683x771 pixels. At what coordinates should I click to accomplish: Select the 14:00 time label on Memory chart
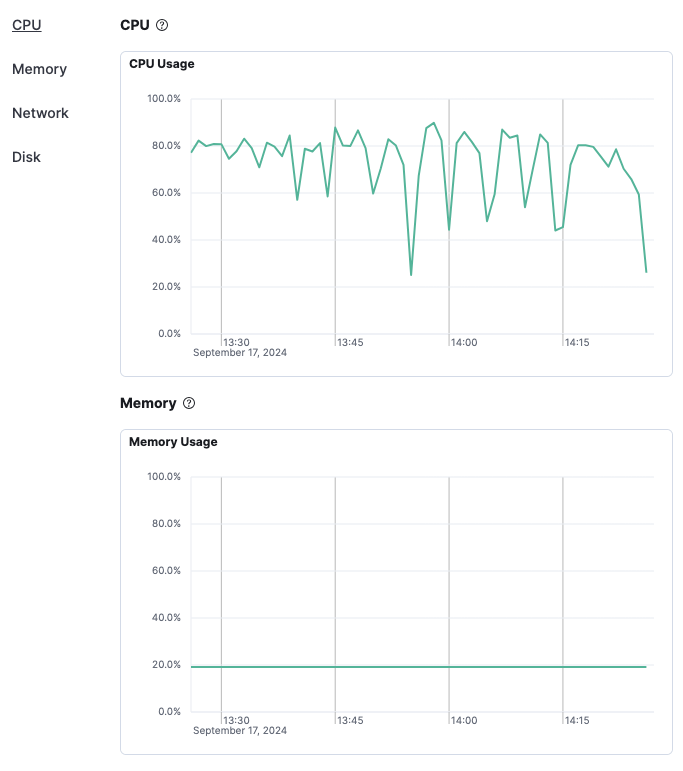point(464,720)
